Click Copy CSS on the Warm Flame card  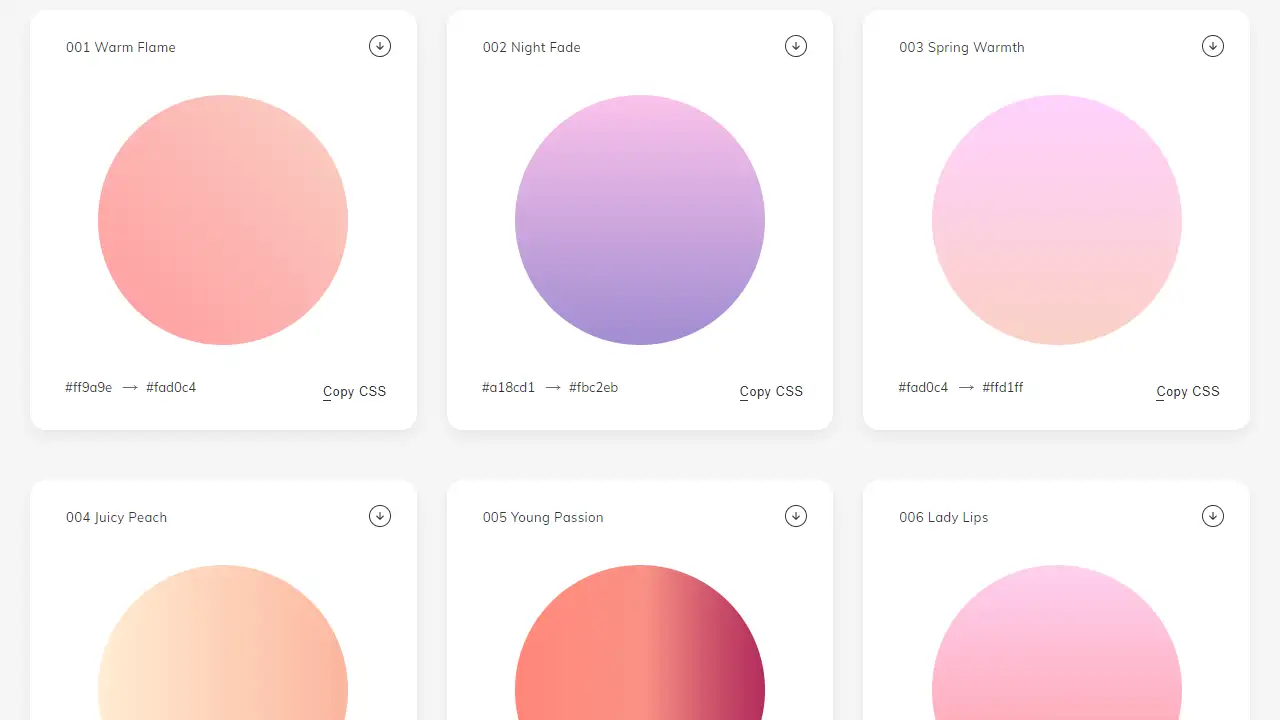(354, 391)
